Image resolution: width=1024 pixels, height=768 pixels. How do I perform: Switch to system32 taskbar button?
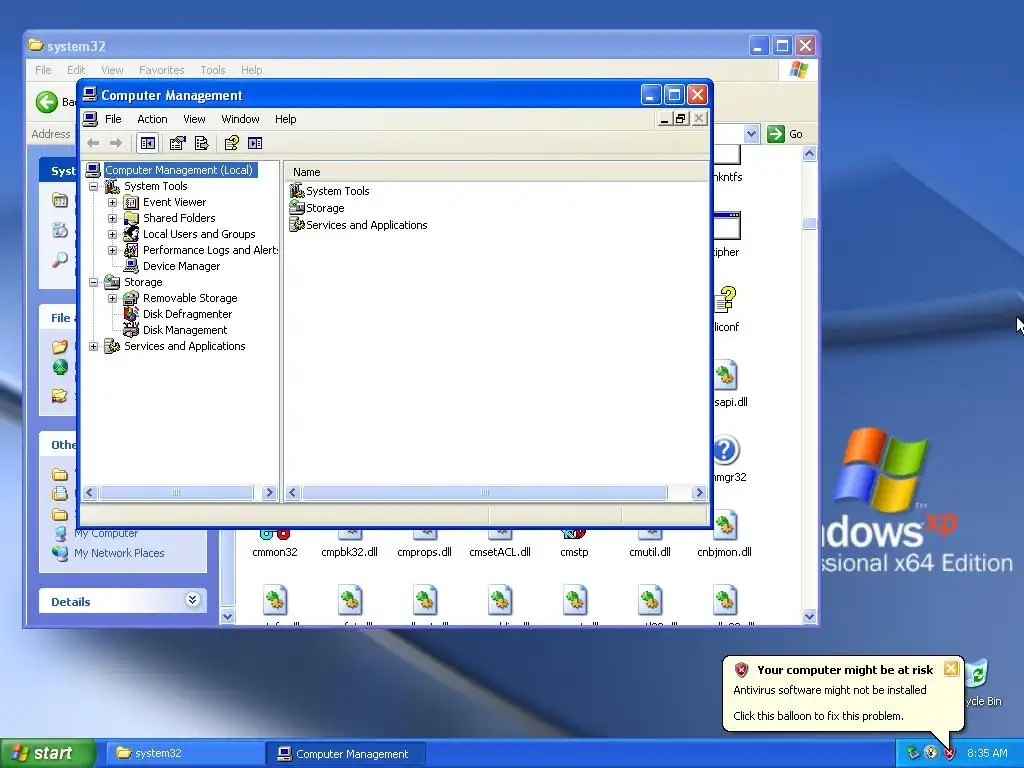pyautogui.click(x=184, y=754)
